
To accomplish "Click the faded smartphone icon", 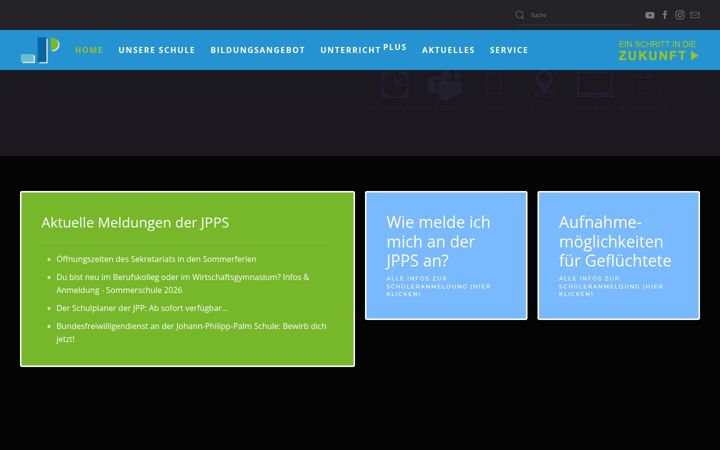I will coord(494,85).
